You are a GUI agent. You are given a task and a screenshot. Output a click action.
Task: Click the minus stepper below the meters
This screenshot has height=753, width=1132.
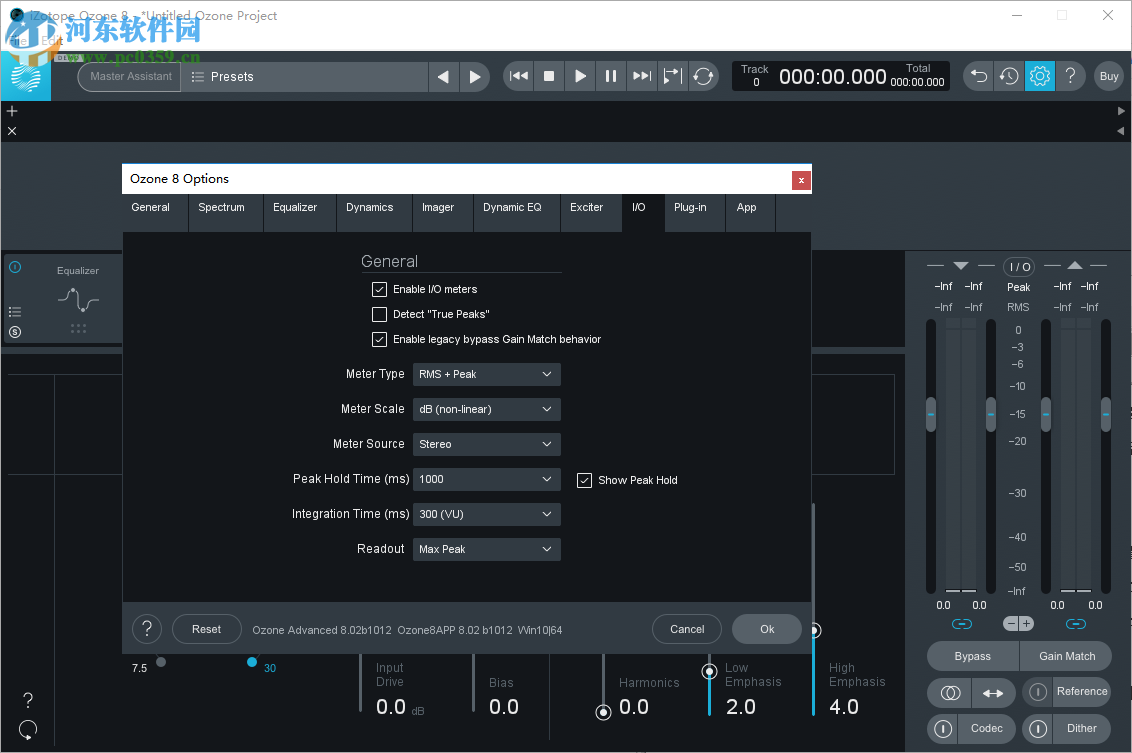(x=1011, y=623)
